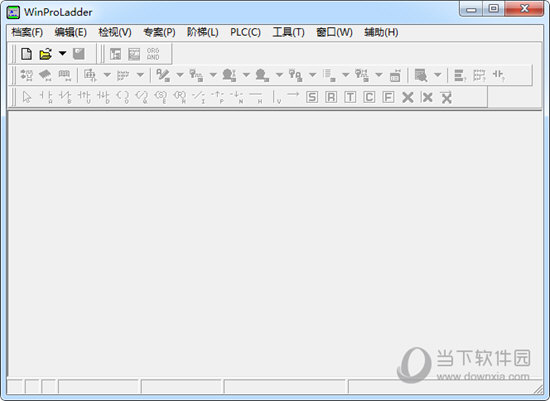Image resolution: width=550 pixels, height=401 pixels.
Task: Select the normally closed contact tool
Action: coord(65,96)
